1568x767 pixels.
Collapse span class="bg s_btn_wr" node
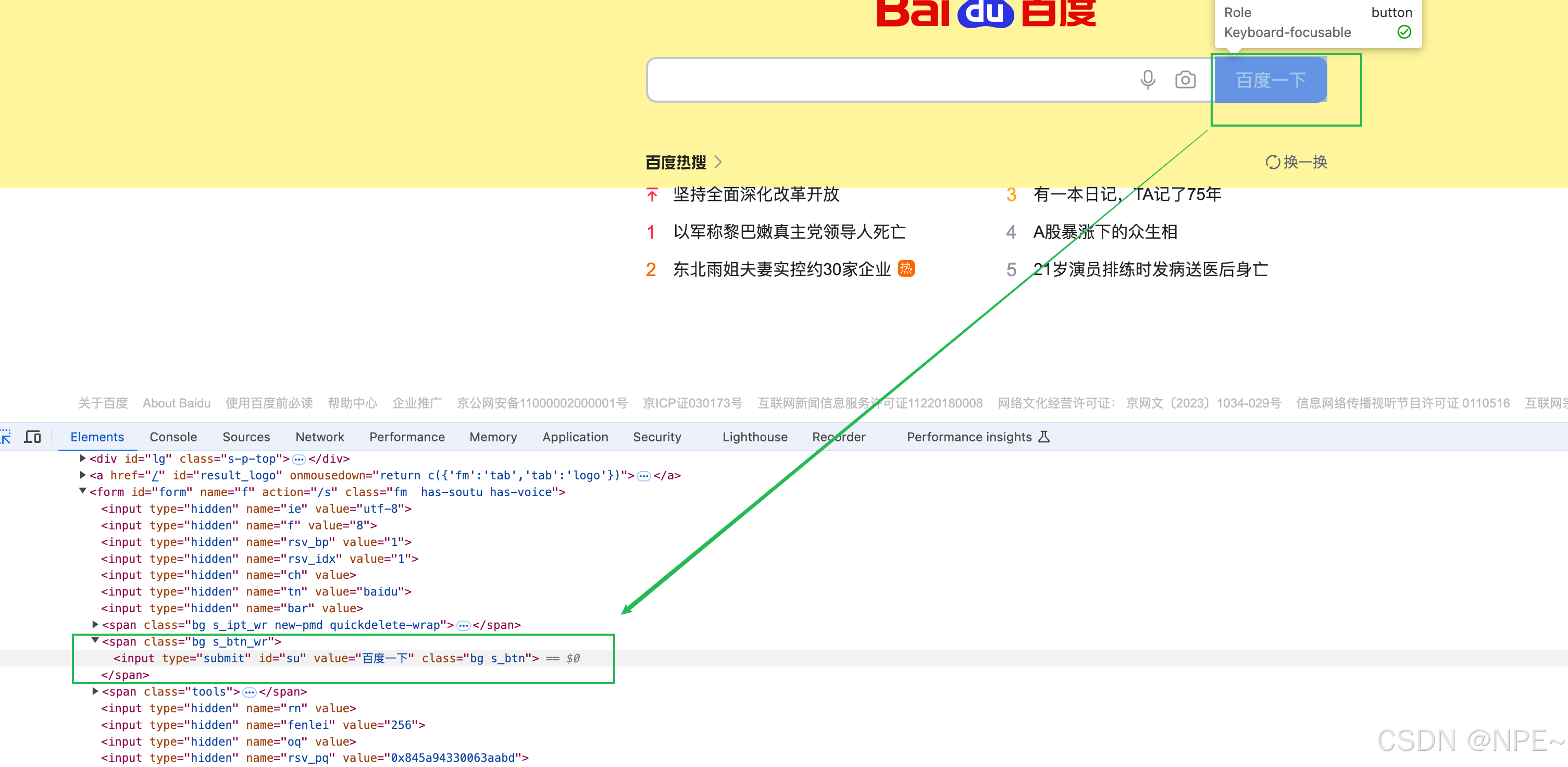[95, 640]
